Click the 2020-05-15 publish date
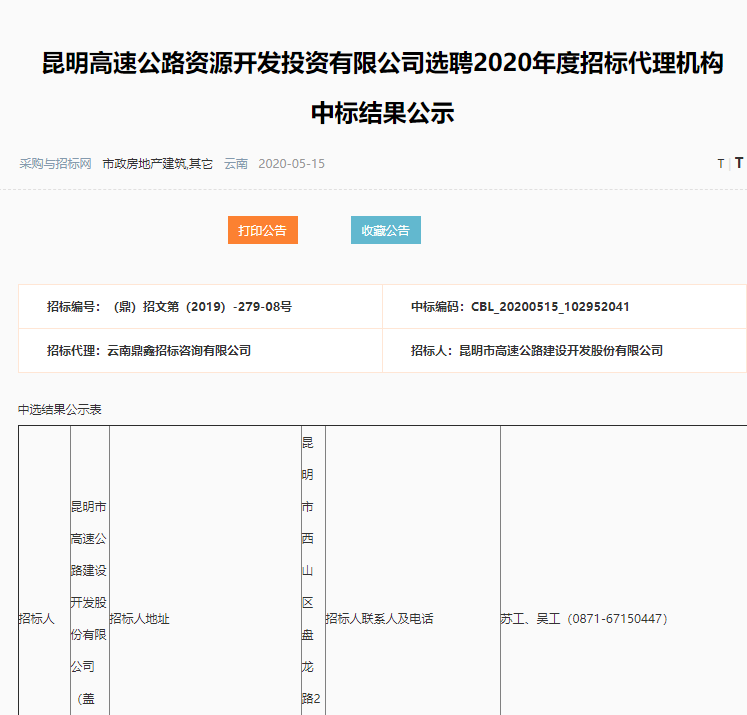747x715 pixels. 291,164
